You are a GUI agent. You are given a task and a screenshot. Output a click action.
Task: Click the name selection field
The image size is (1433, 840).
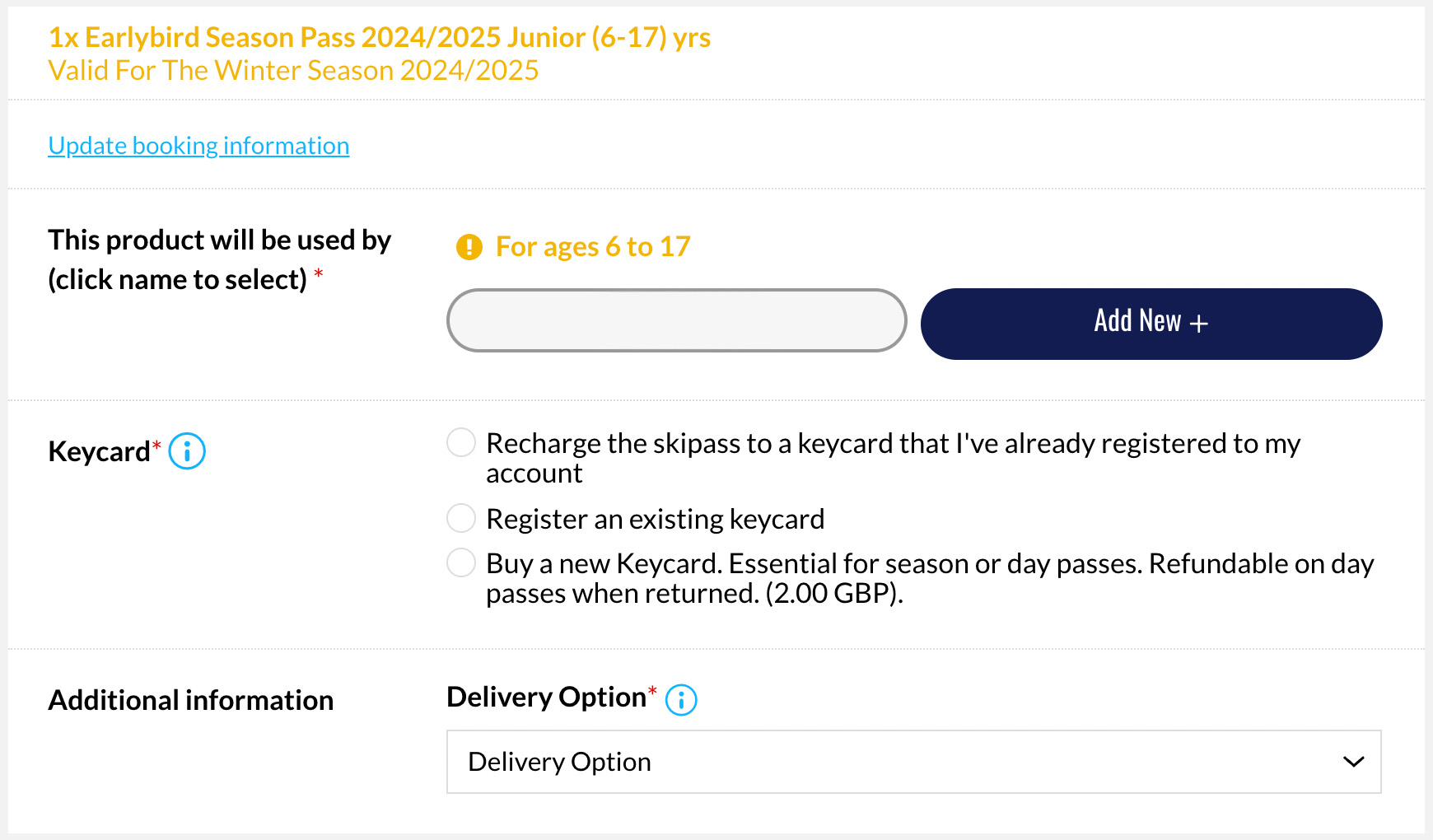677,320
